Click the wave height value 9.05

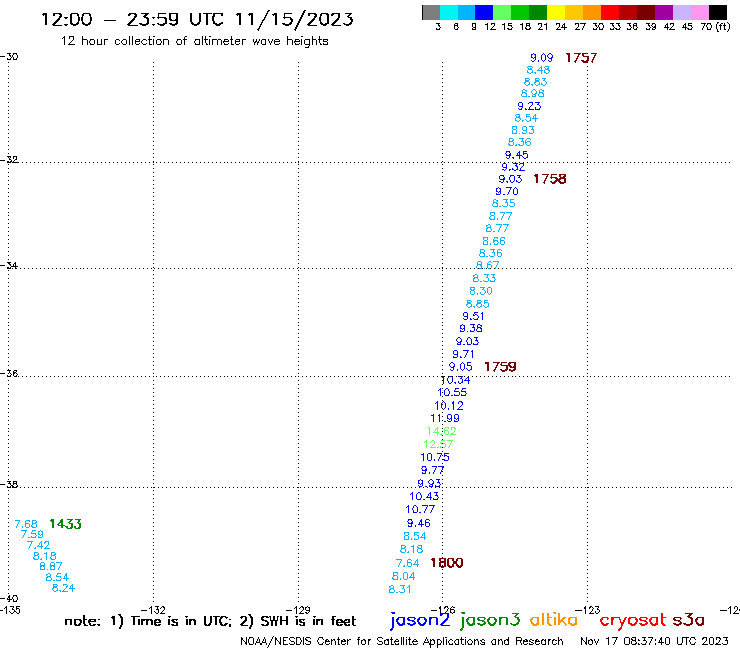click(x=461, y=367)
